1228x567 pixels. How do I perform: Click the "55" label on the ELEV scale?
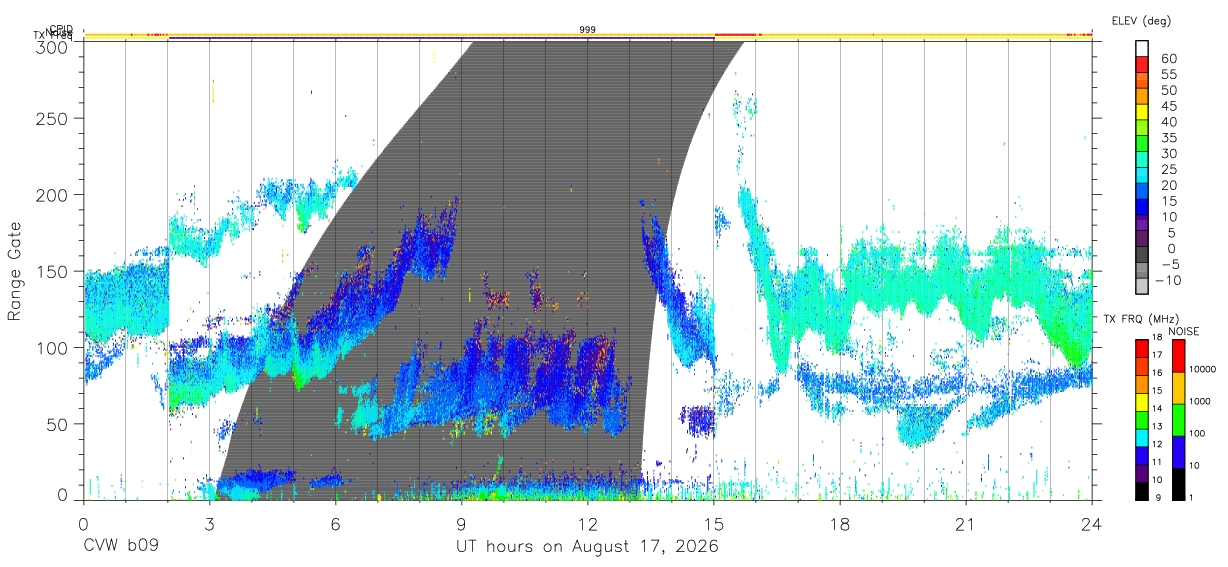coord(1167,75)
